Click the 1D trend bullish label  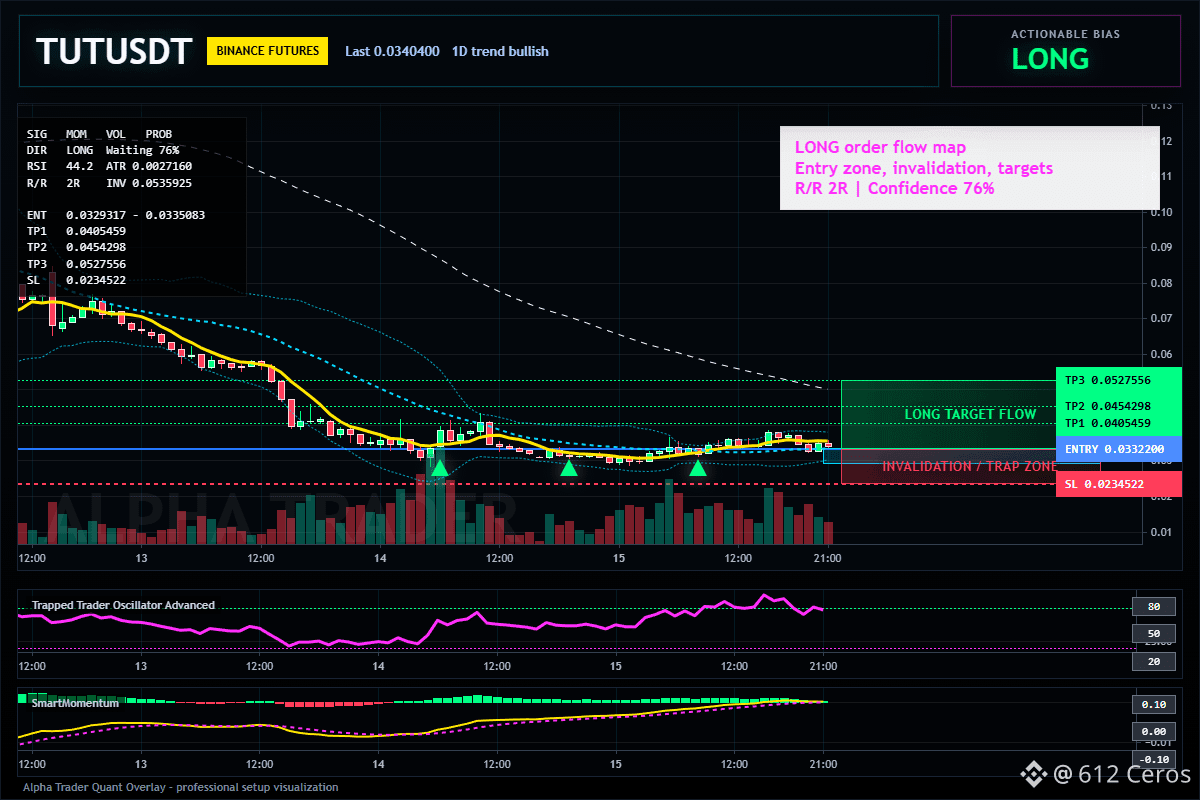pyautogui.click(x=500, y=51)
